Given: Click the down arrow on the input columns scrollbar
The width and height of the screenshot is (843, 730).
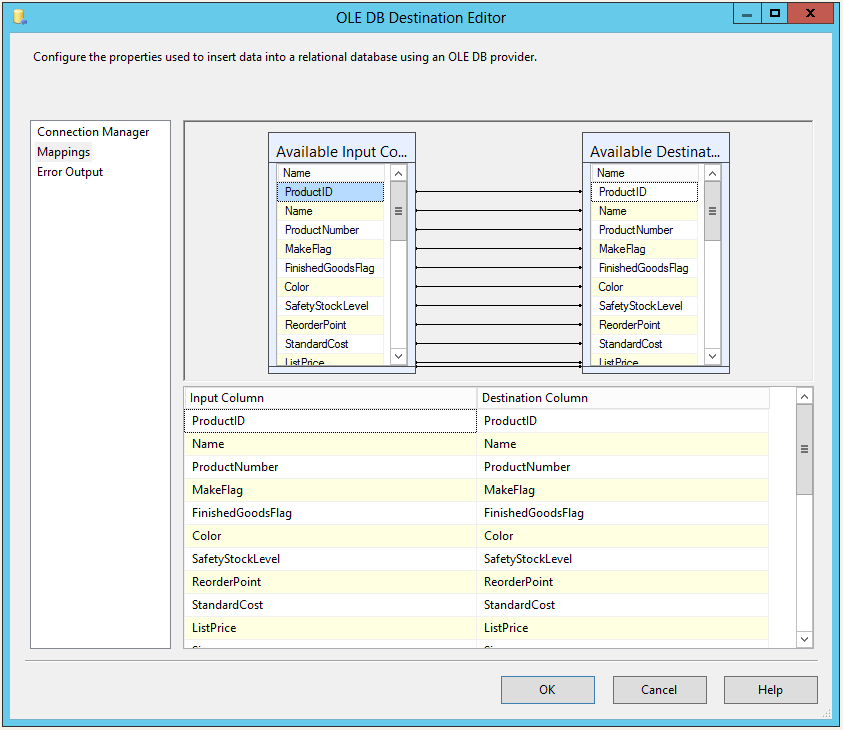Looking at the screenshot, I should [398, 355].
